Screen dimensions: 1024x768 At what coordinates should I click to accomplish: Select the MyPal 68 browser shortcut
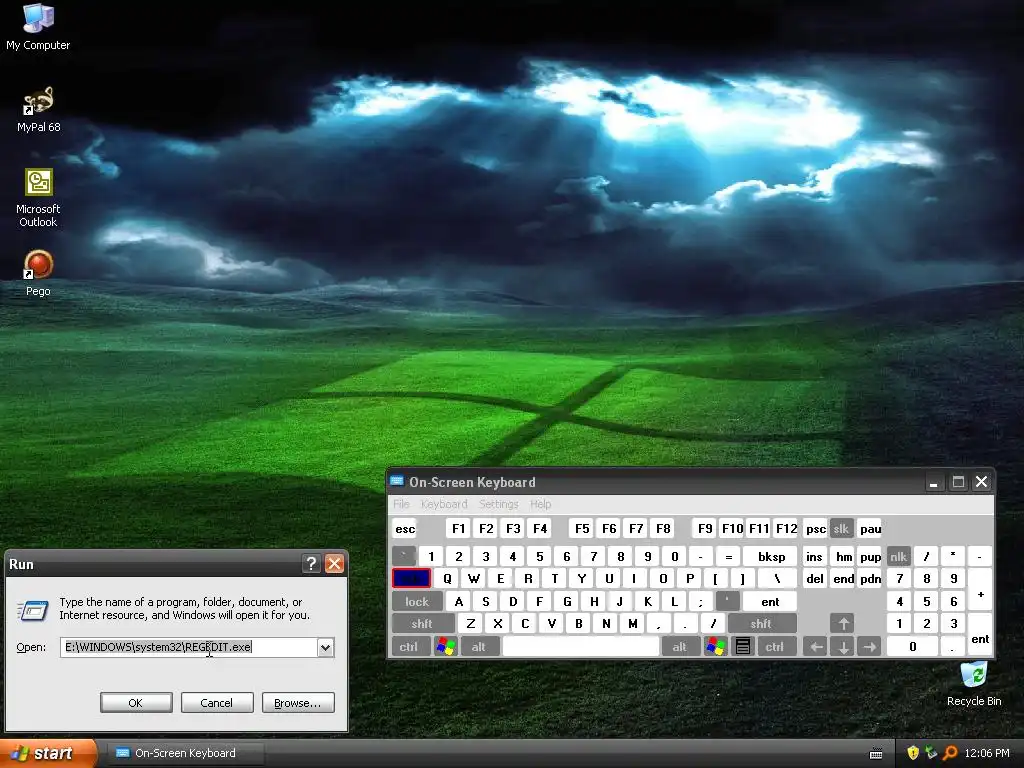click(38, 110)
